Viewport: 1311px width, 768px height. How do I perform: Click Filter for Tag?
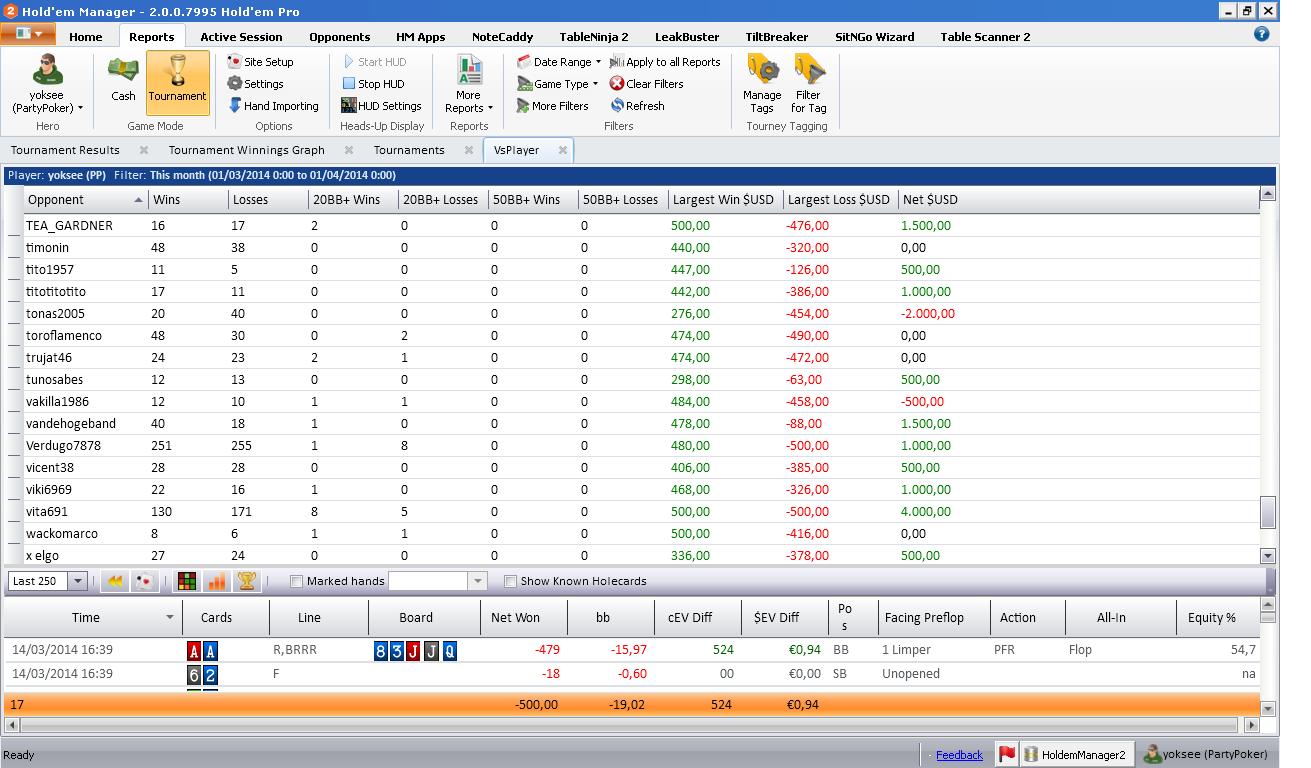coord(808,85)
